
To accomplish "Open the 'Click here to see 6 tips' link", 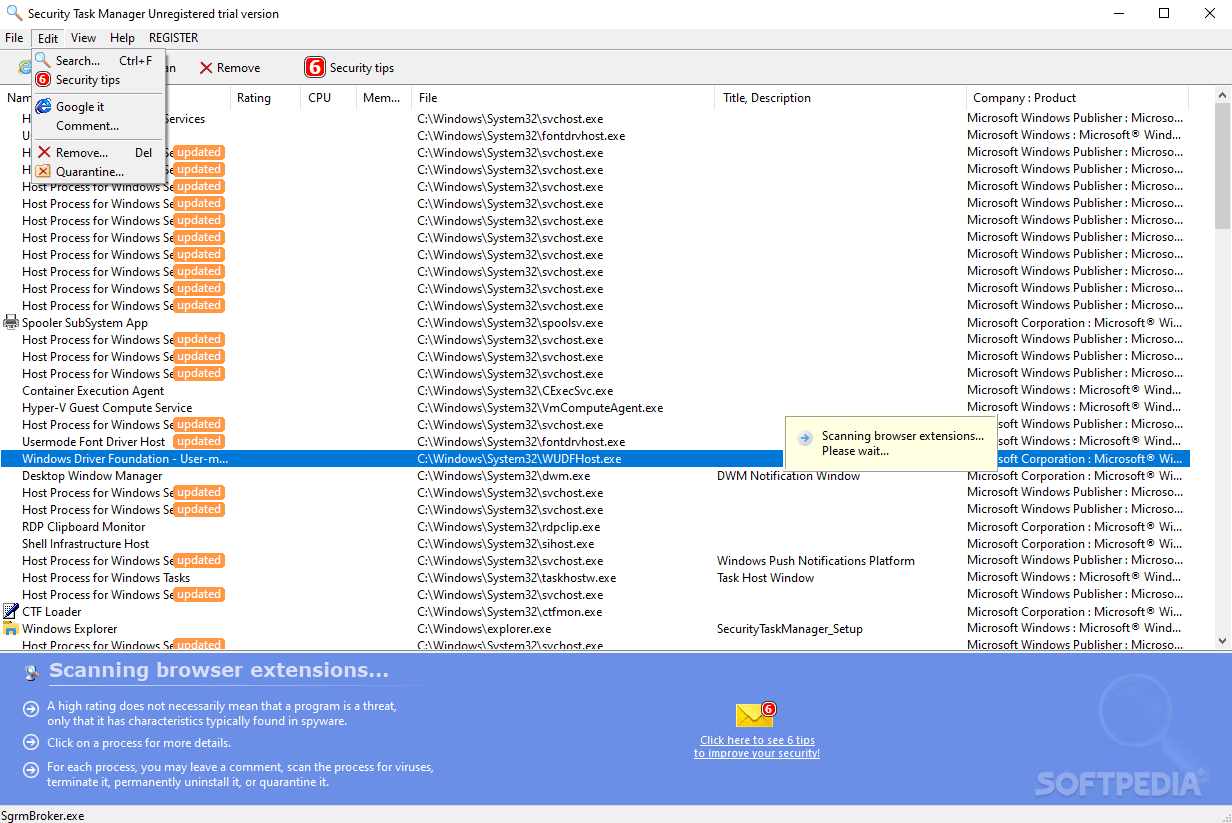I will click(757, 746).
